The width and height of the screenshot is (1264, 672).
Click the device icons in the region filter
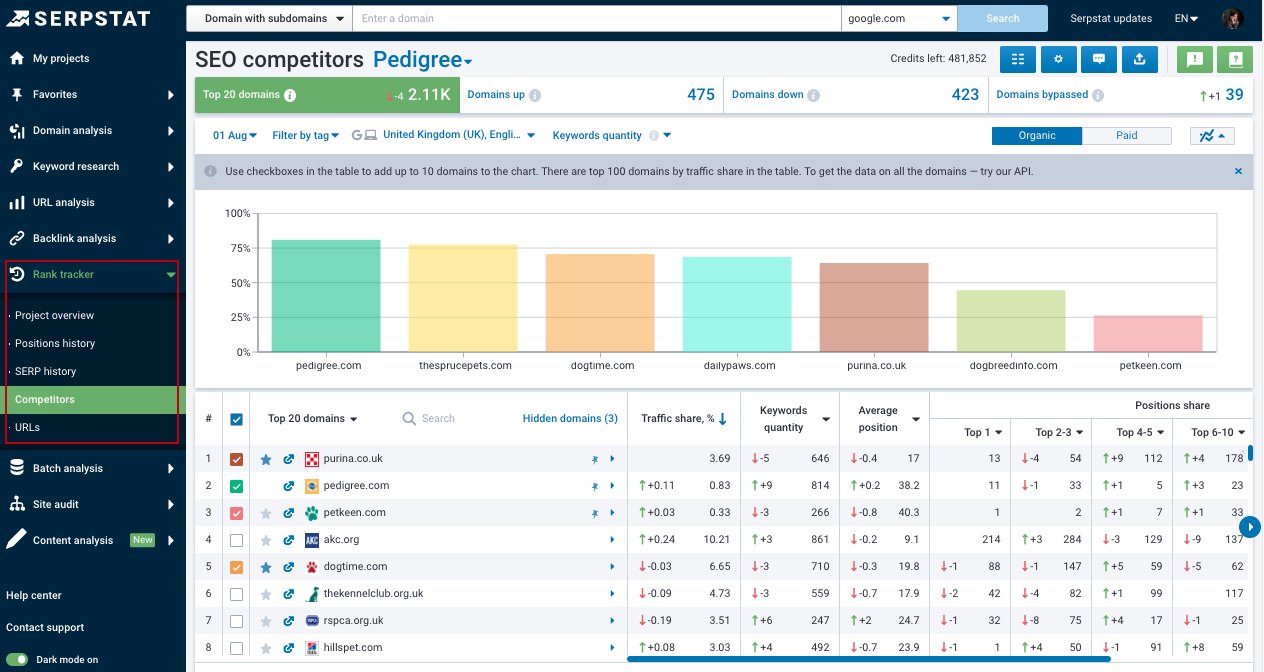[x=364, y=136]
